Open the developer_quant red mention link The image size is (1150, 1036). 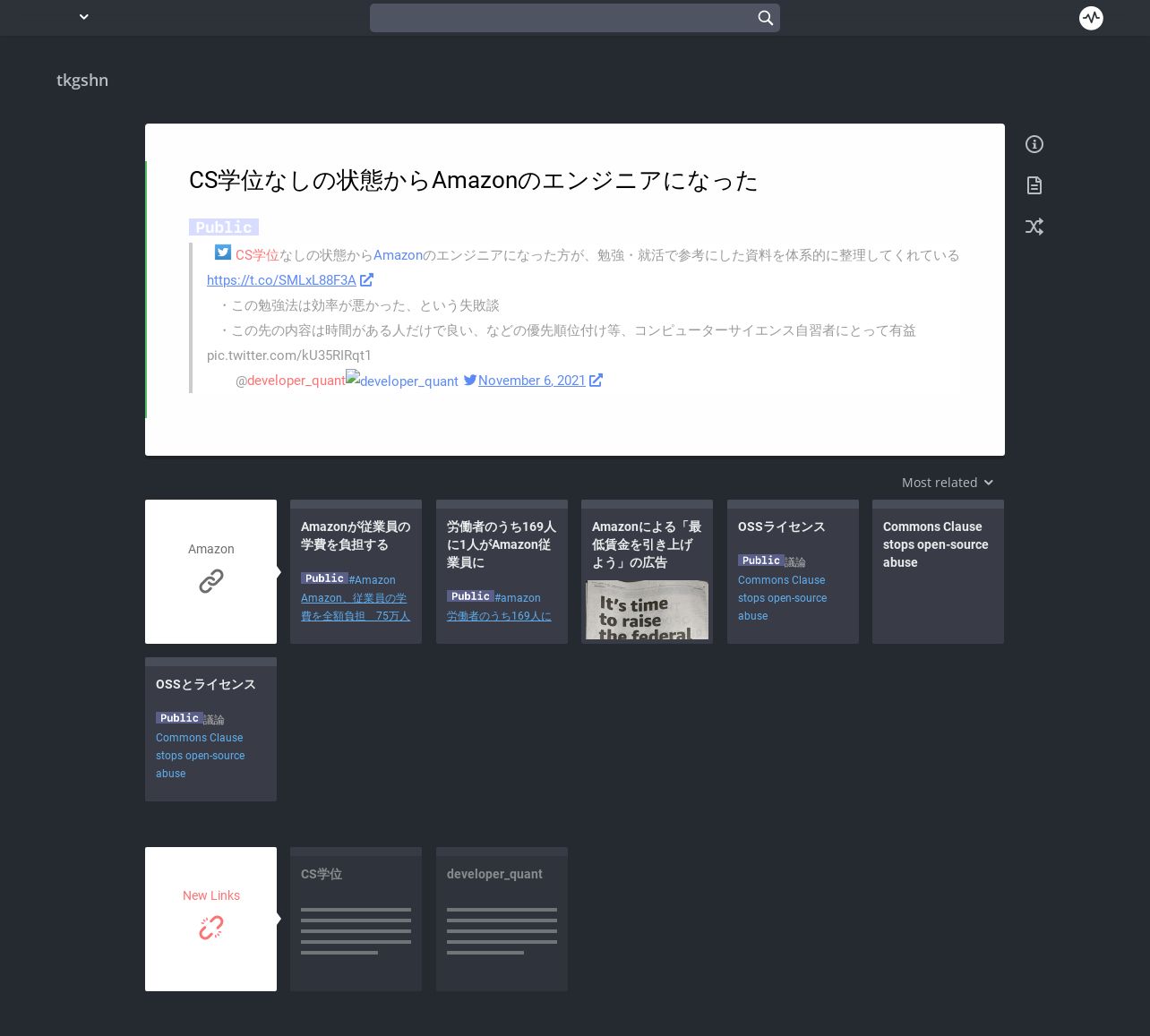[296, 381]
